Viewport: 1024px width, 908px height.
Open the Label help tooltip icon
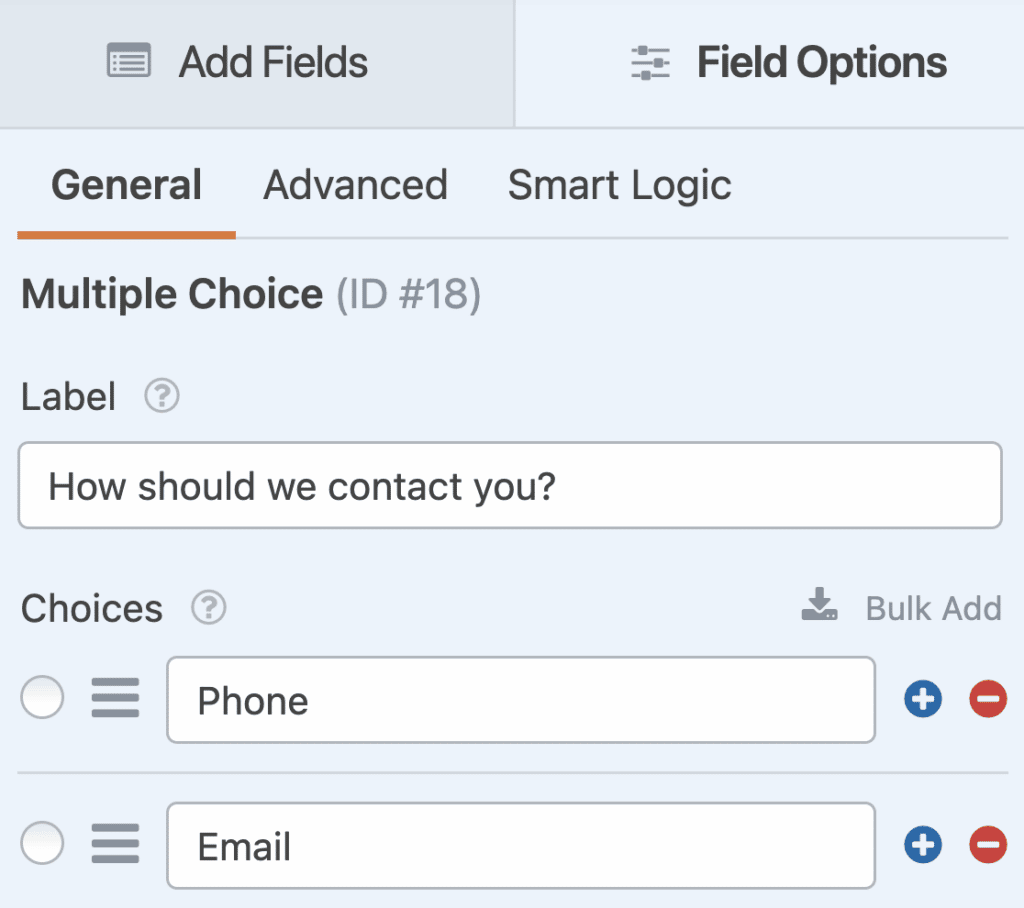(x=162, y=397)
